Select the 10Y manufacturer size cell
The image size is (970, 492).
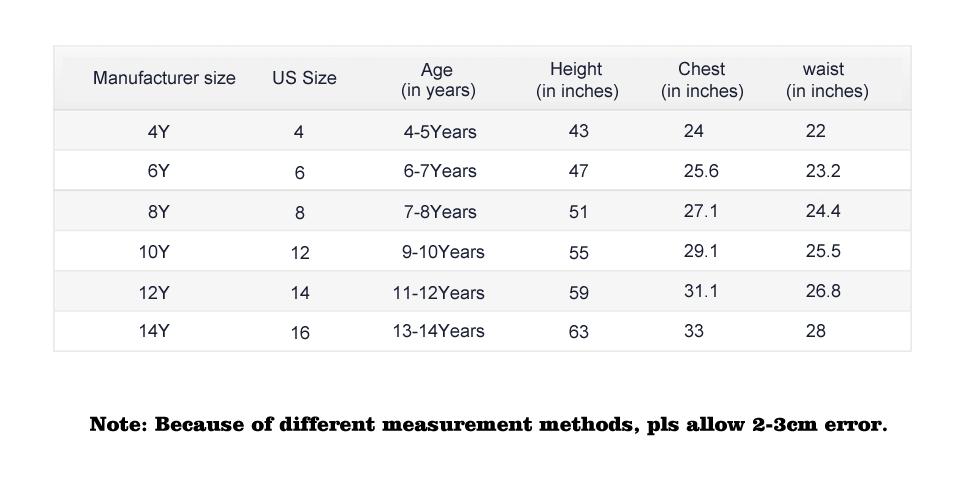[x=154, y=252]
